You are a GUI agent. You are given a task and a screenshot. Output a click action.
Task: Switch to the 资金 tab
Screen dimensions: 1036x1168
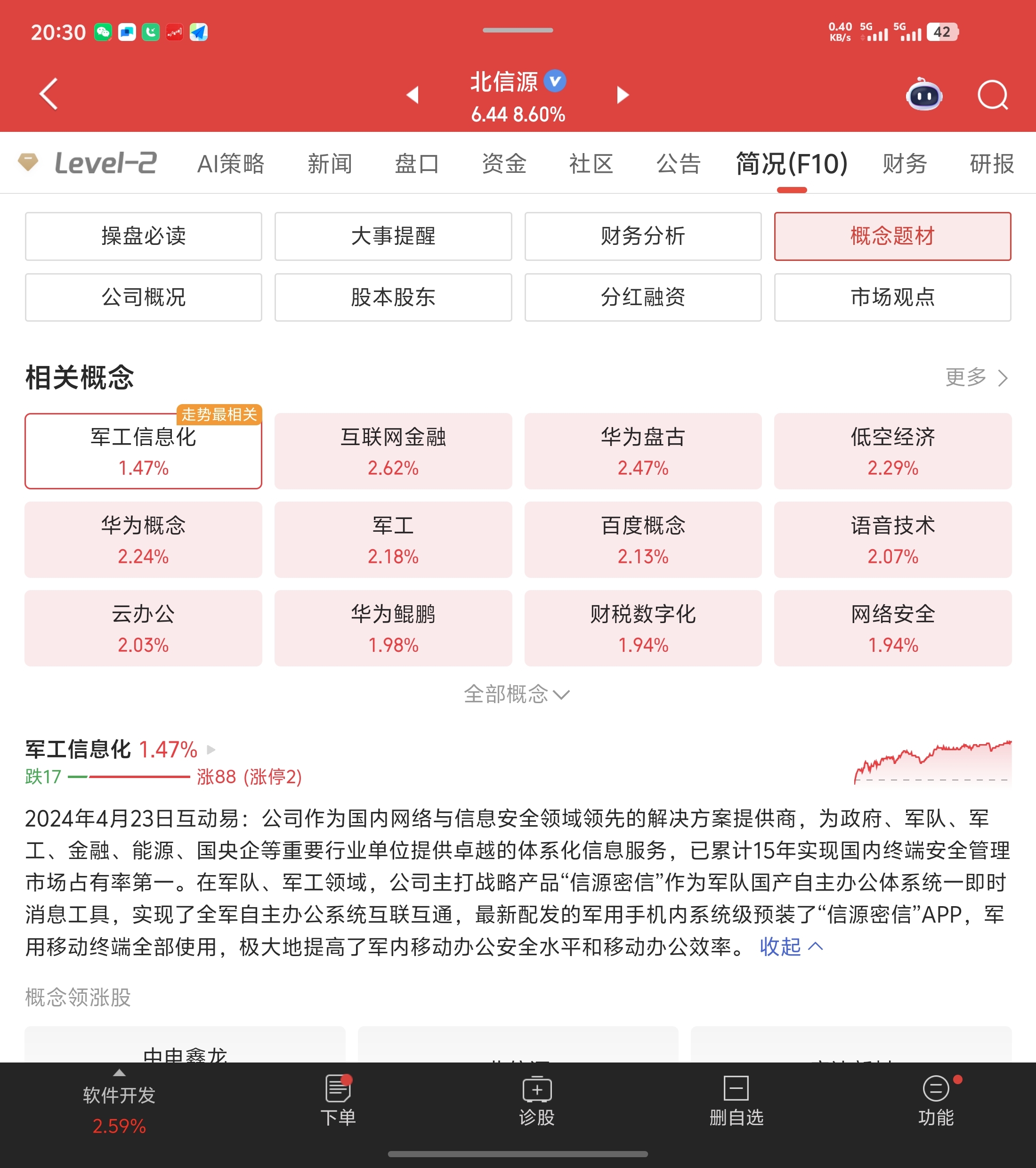point(504,163)
